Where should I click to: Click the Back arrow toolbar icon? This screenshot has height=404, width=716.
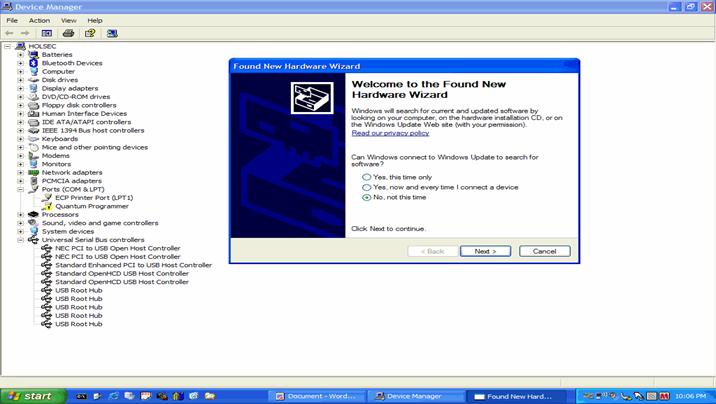[9, 33]
